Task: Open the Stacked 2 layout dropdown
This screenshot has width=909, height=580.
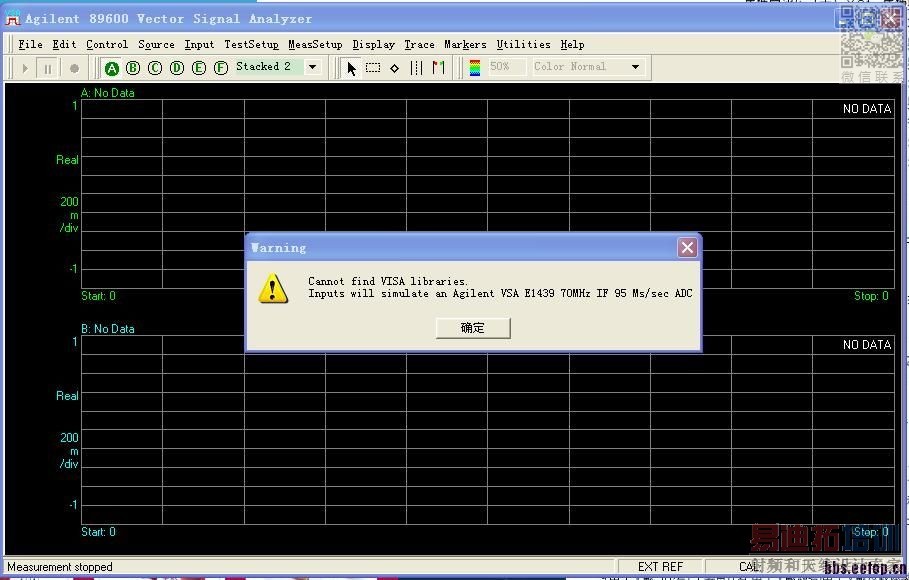Action: pyautogui.click(x=312, y=67)
